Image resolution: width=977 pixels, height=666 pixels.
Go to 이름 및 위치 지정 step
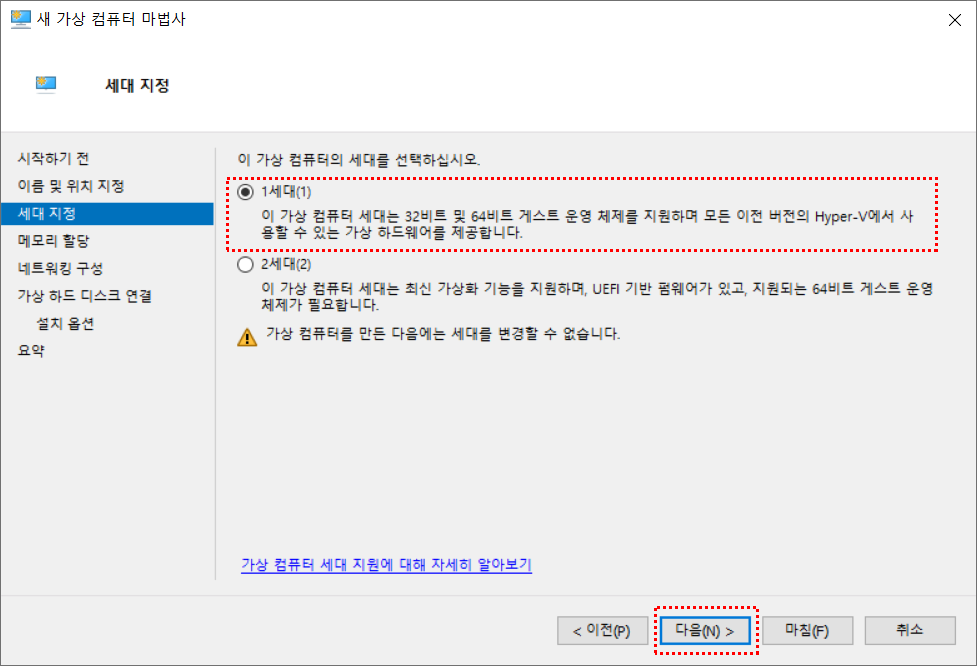[x=71, y=186]
